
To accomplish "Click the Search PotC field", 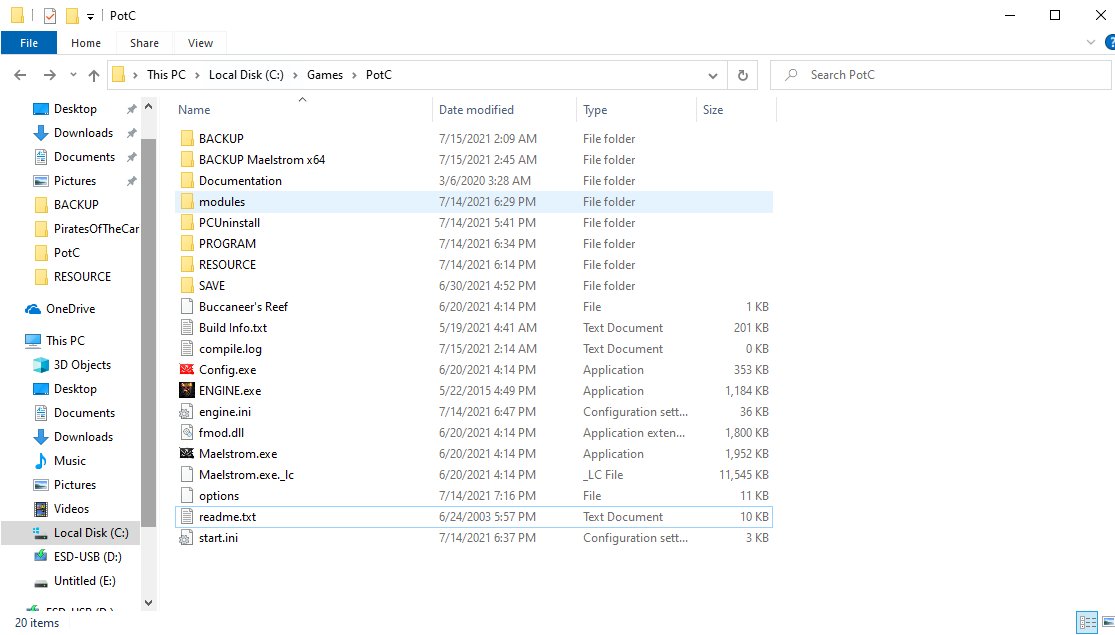I will pos(941,75).
